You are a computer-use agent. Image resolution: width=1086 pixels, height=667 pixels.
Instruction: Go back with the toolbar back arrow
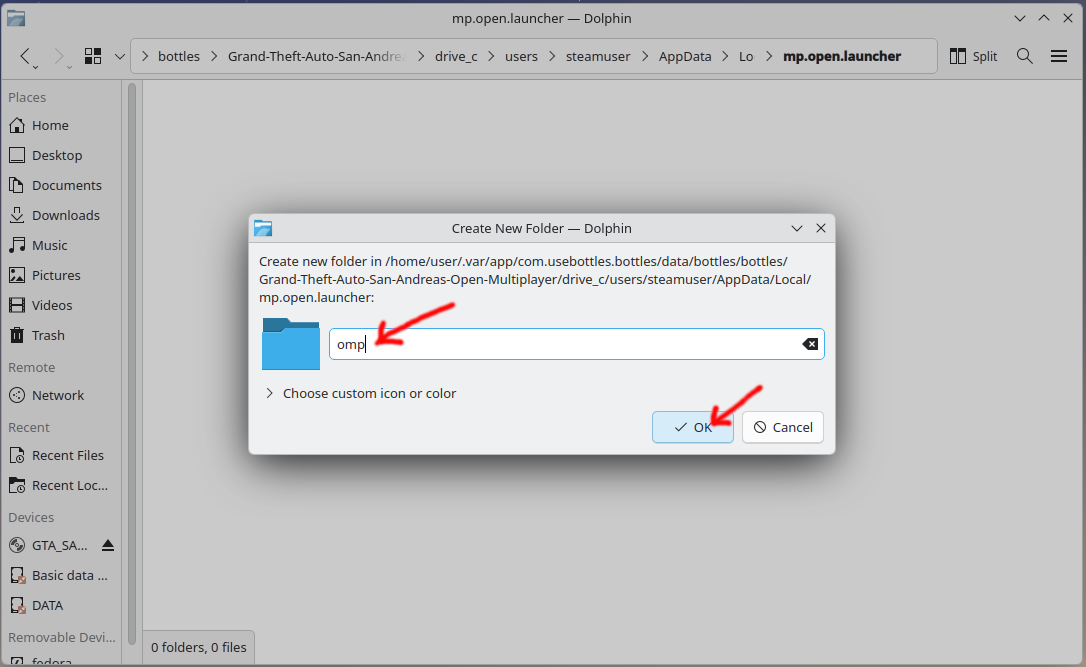(x=26, y=56)
